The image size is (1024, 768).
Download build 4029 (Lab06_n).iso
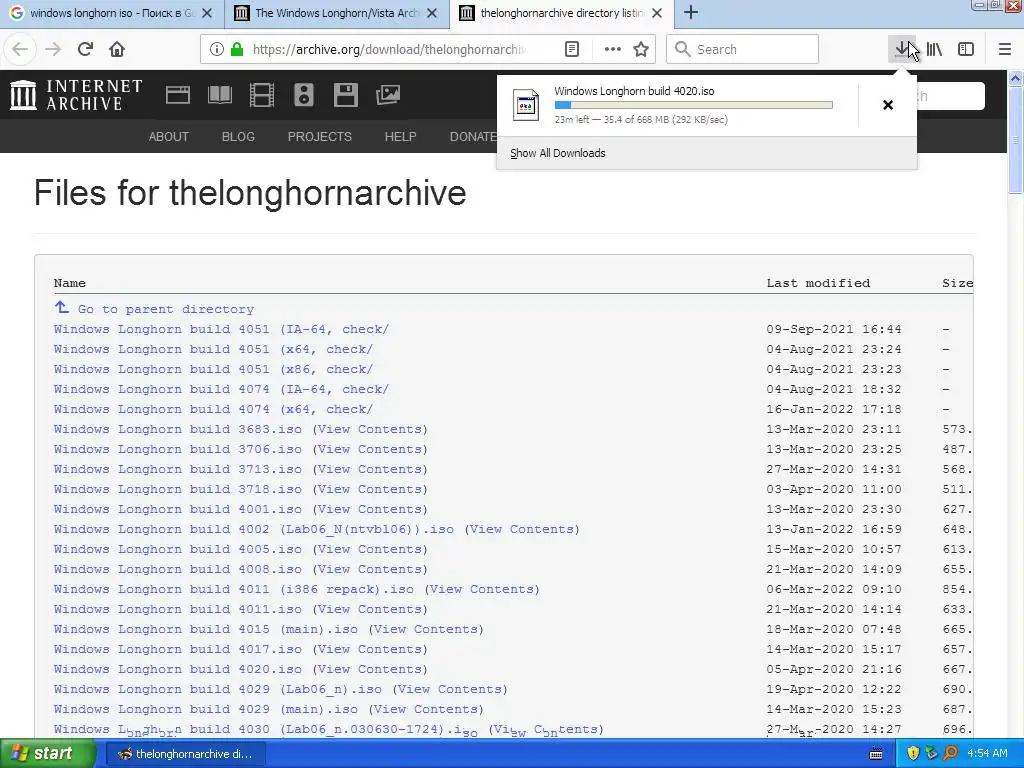217,689
